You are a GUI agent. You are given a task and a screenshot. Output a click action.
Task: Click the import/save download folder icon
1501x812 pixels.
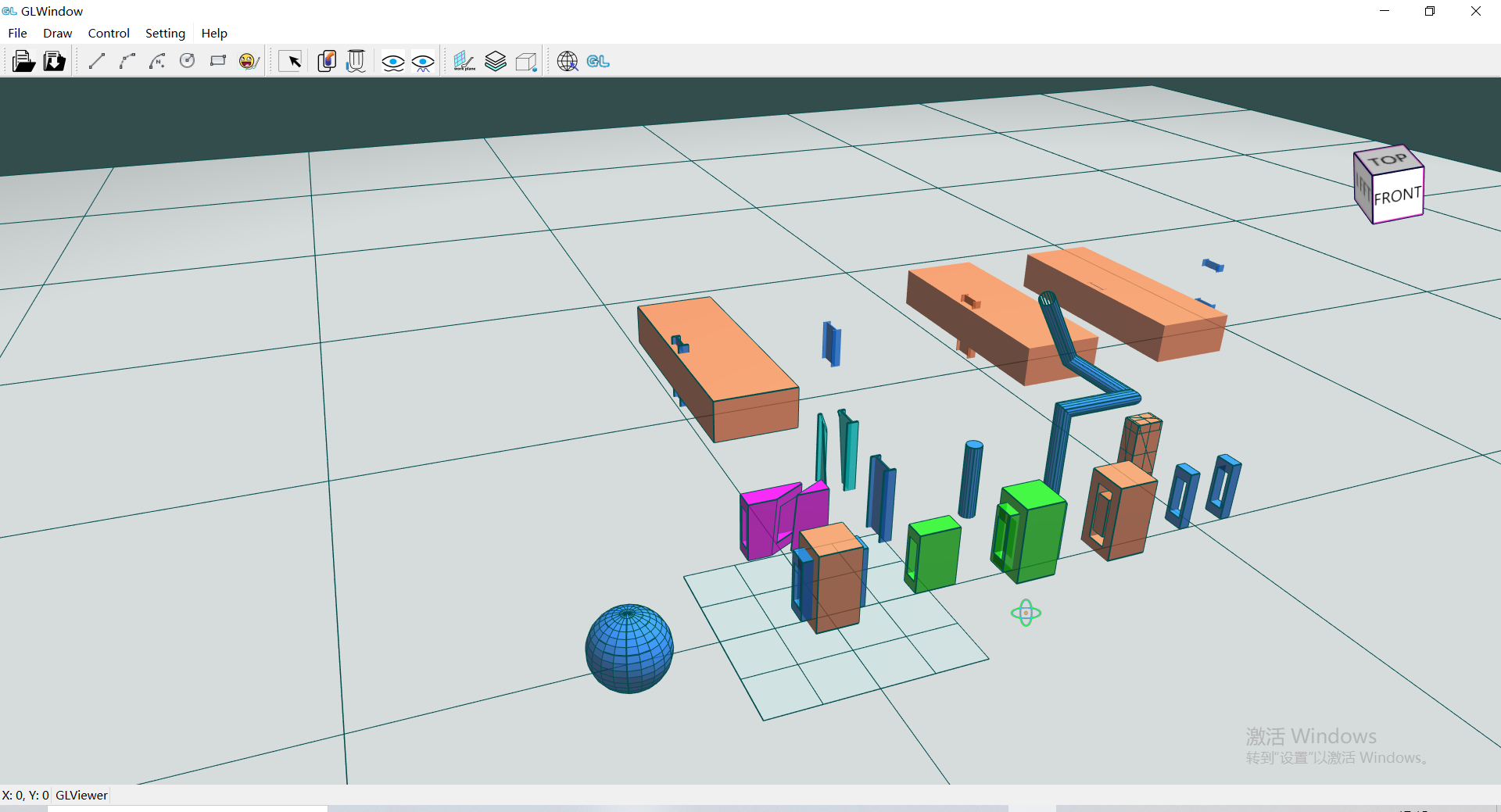[54, 61]
